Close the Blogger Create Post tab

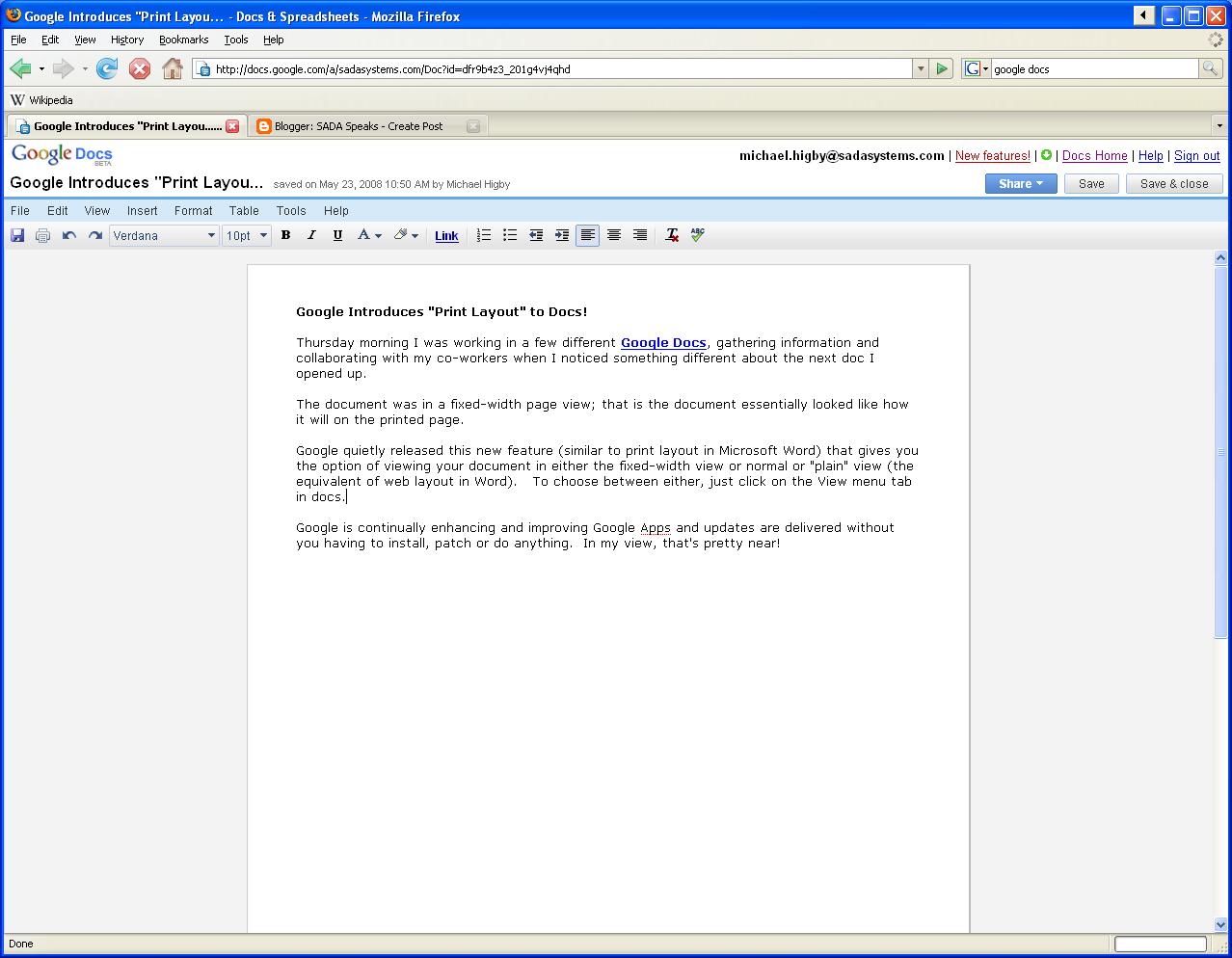click(x=473, y=126)
